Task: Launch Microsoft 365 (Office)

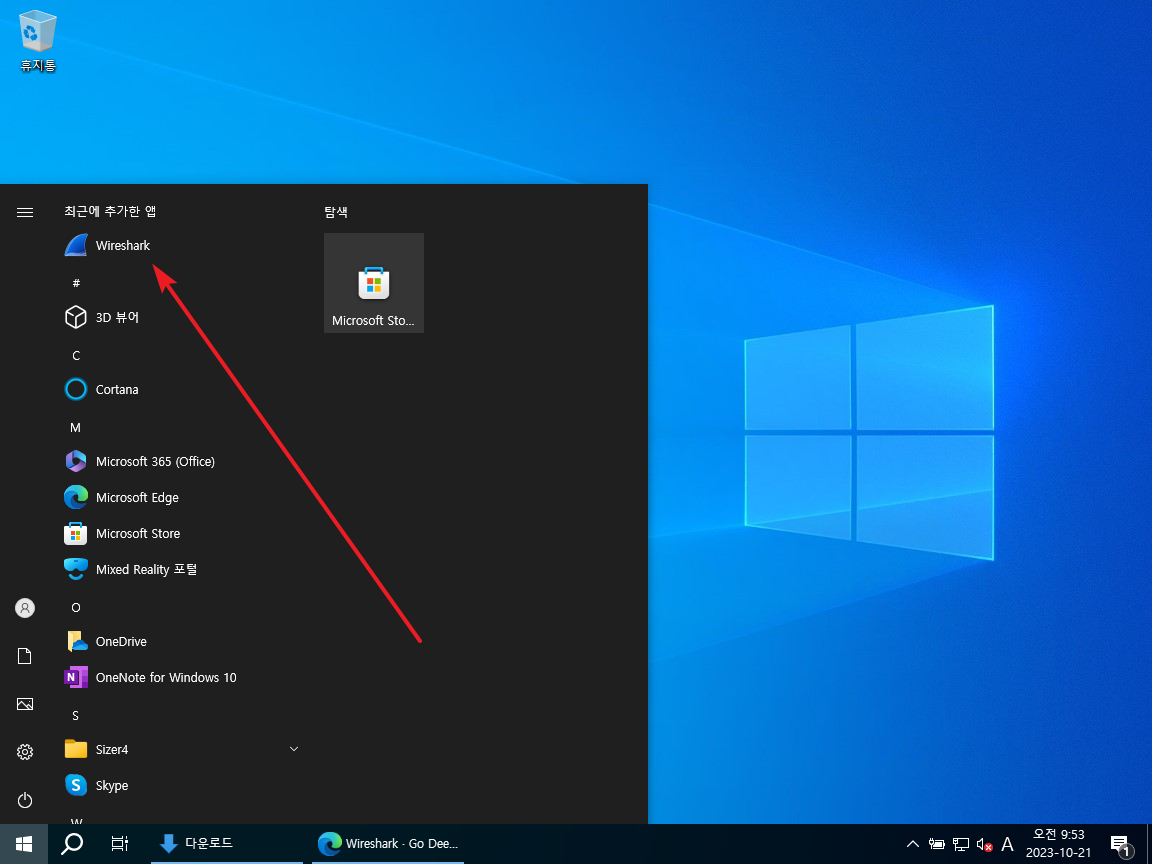Action: pyautogui.click(x=181, y=461)
